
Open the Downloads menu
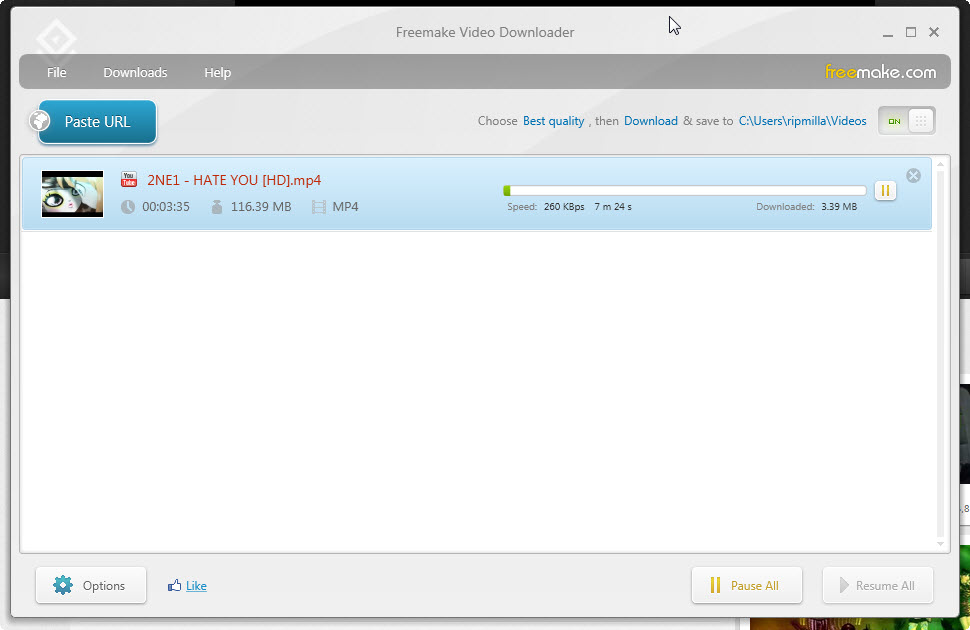click(135, 72)
